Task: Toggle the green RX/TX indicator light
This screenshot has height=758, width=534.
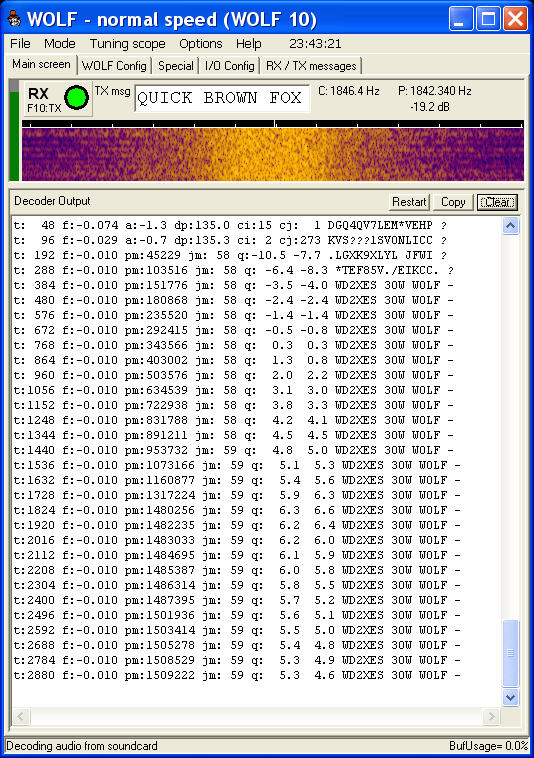Action: click(x=76, y=97)
